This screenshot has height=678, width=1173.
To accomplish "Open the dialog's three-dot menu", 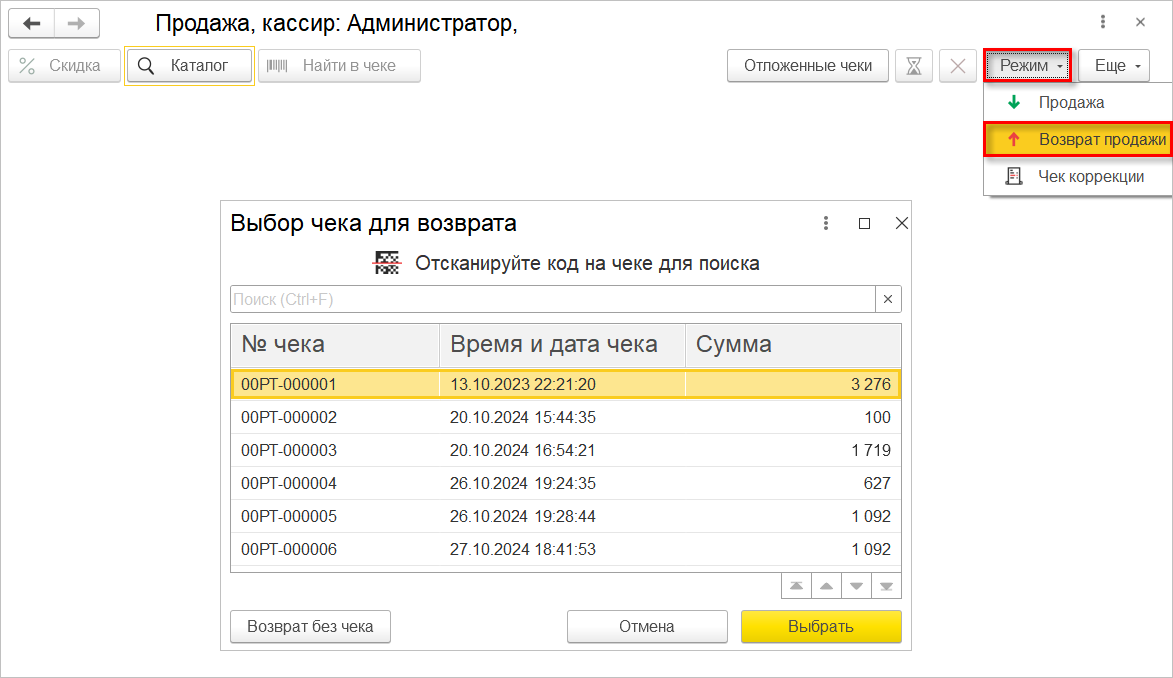I will coord(826,223).
